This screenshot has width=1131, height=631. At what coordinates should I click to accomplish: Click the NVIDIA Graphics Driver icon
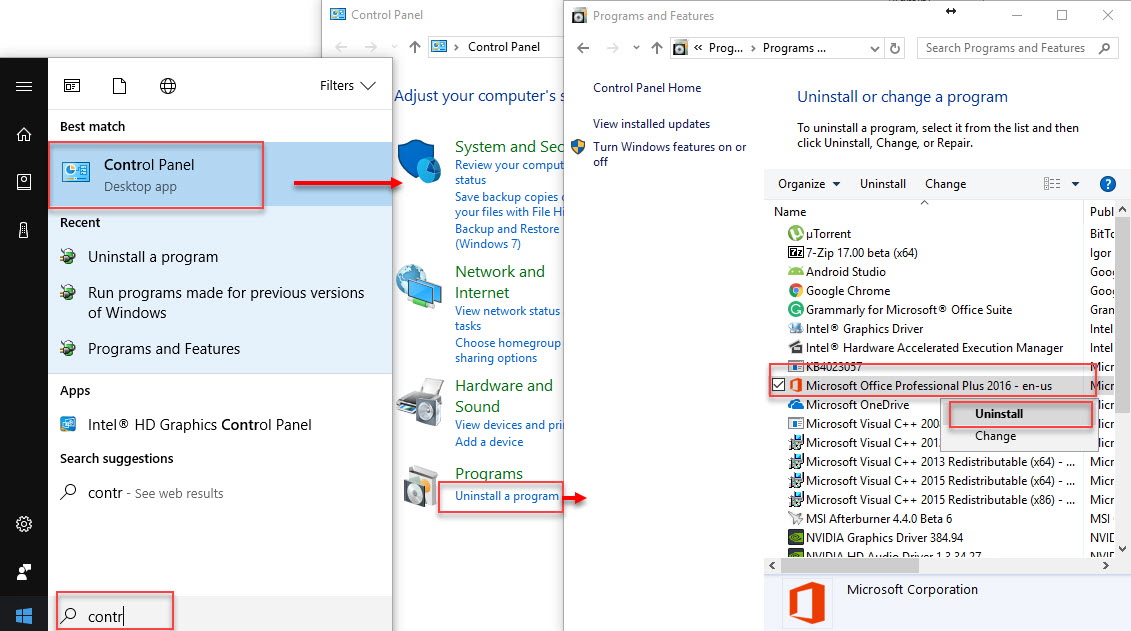[x=796, y=537]
